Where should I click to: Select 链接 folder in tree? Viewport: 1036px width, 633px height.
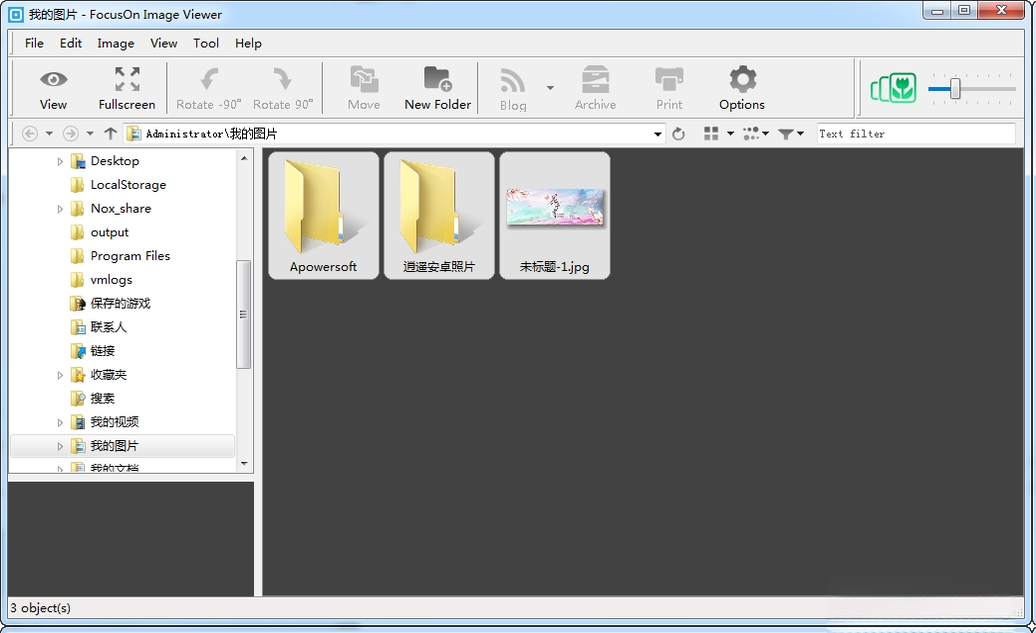(102, 351)
